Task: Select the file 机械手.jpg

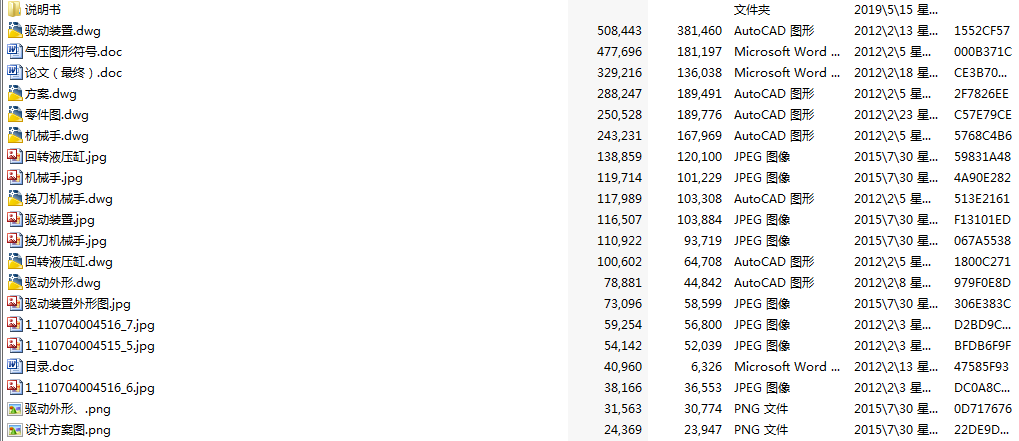Action: coord(54,177)
